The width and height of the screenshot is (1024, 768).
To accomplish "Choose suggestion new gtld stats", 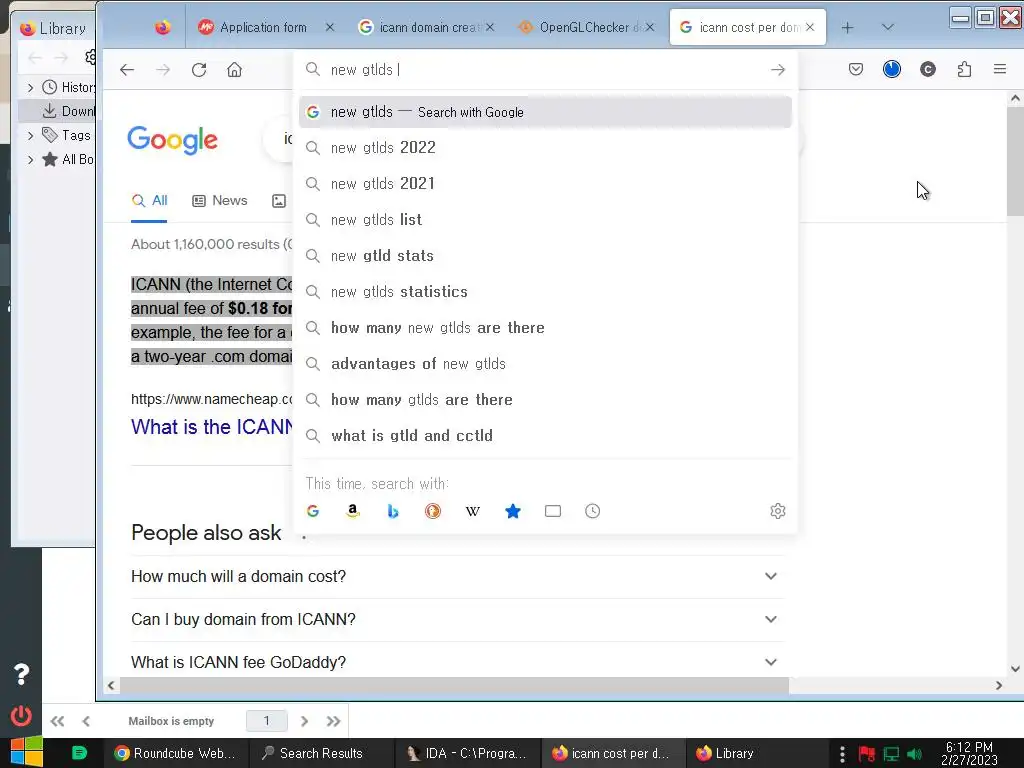I will tap(545, 255).
